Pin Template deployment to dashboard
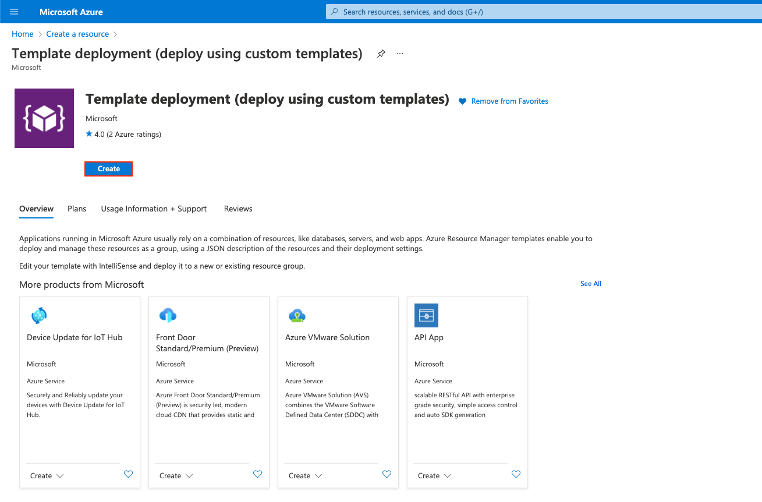Screen dimensions: 762x502 tap(381, 54)
